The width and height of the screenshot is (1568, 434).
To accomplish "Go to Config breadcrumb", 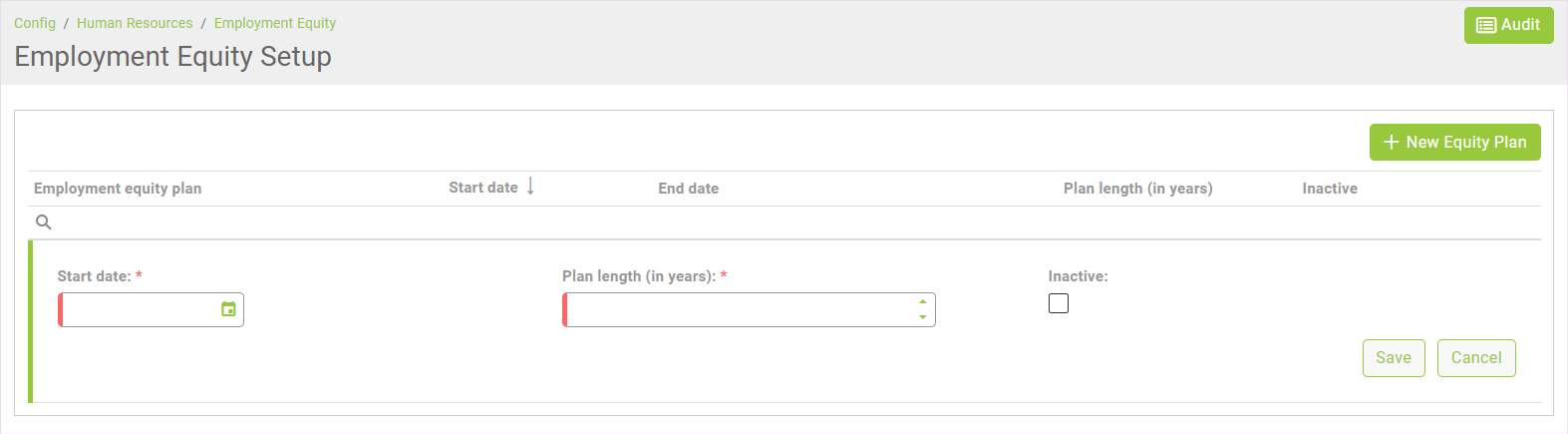I will (x=35, y=23).
